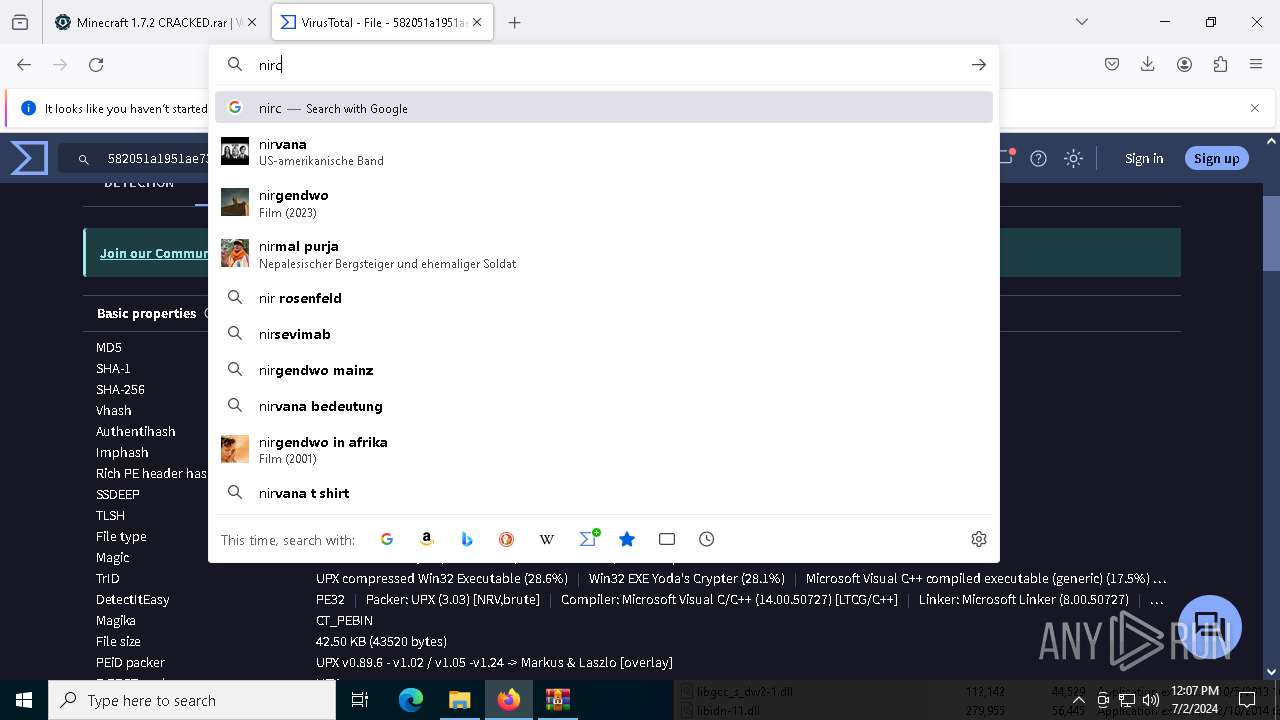
Task: Click Sign in on VirusTotal
Action: pyautogui.click(x=1144, y=158)
